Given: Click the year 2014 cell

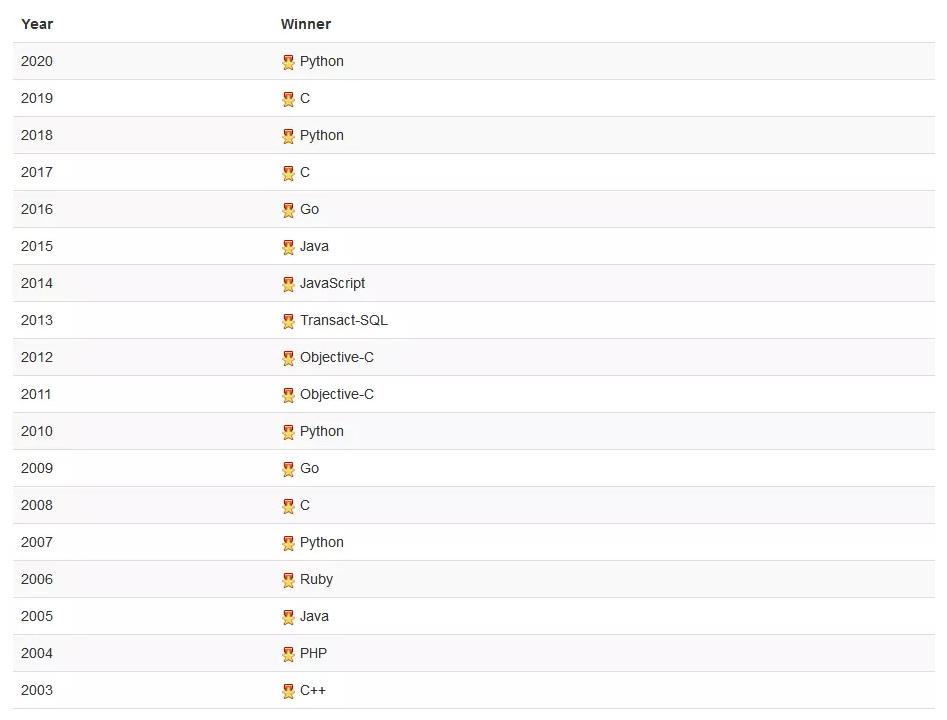Looking at the screenshot, I should [x=37, y=283].
